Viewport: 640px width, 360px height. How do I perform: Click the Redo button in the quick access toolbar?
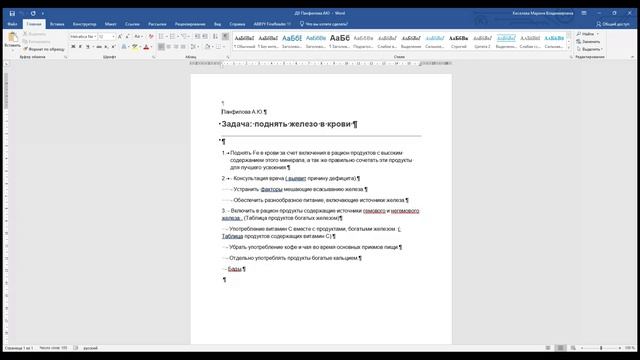33,13
